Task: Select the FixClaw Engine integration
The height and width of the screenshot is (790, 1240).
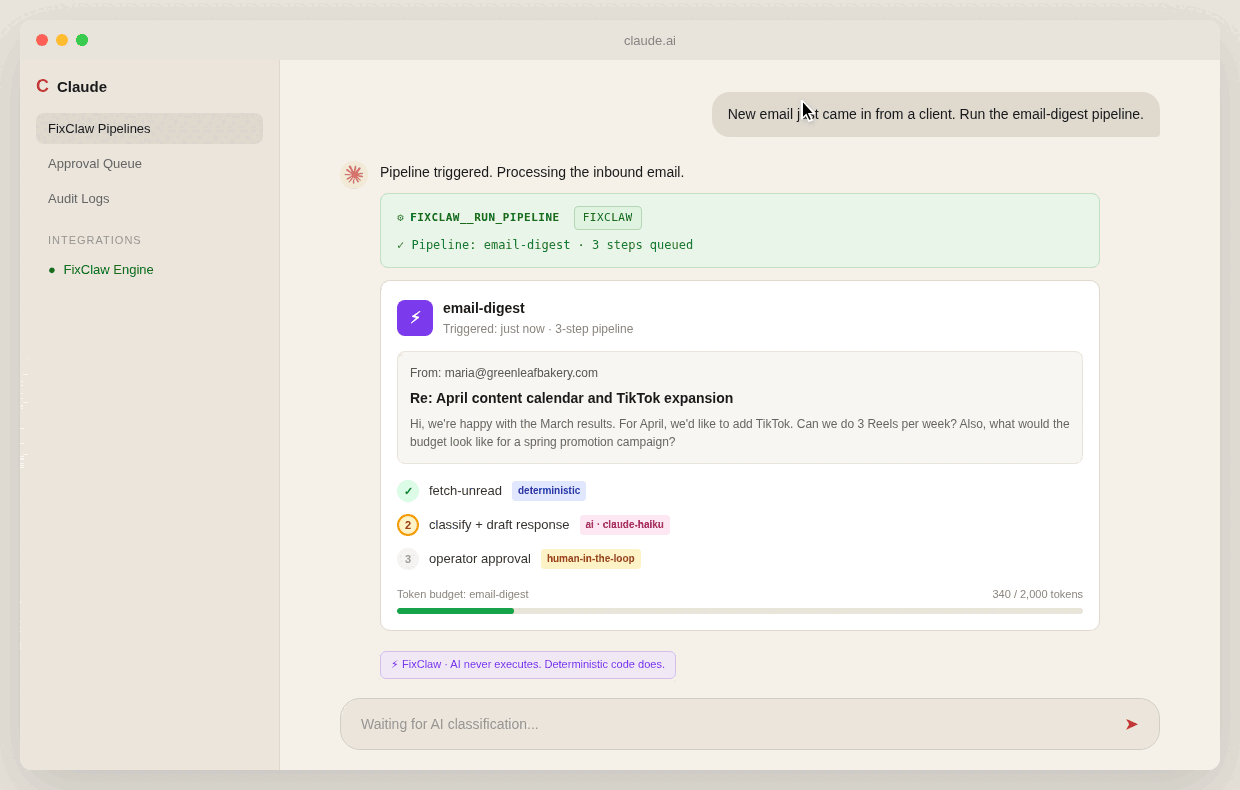Action: (x=149, y=269)
